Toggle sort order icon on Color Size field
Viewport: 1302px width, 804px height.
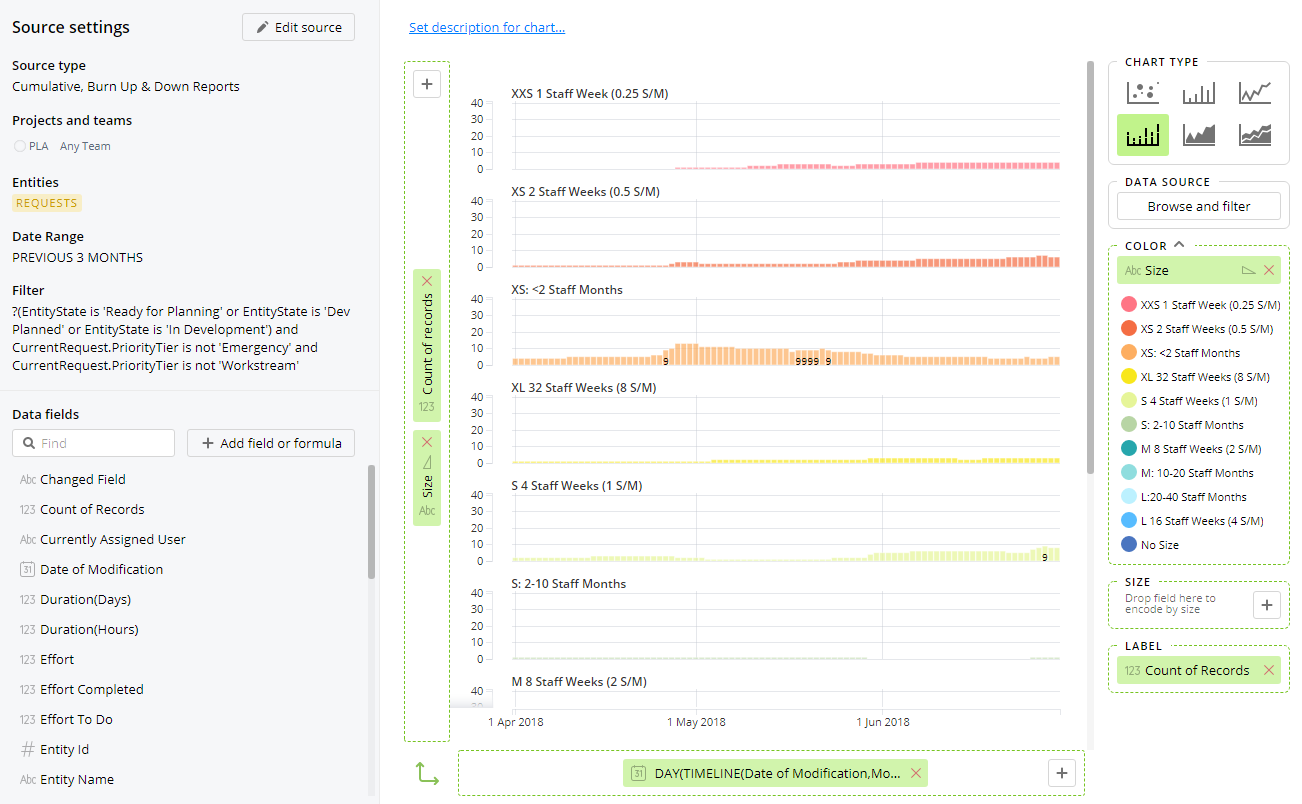1246,270
